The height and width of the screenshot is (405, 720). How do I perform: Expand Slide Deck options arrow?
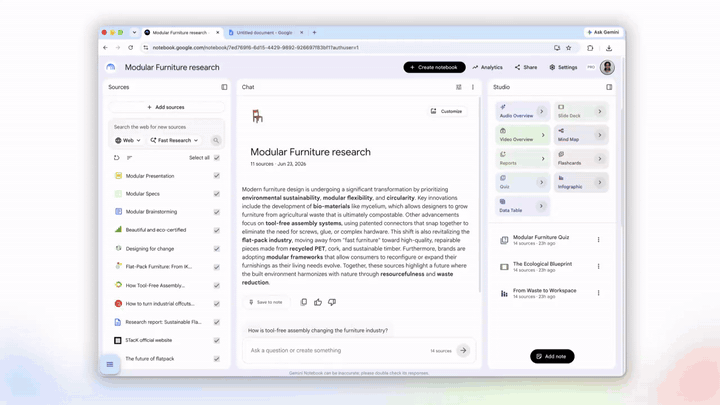pyautogui.click(x=600, y=112)
